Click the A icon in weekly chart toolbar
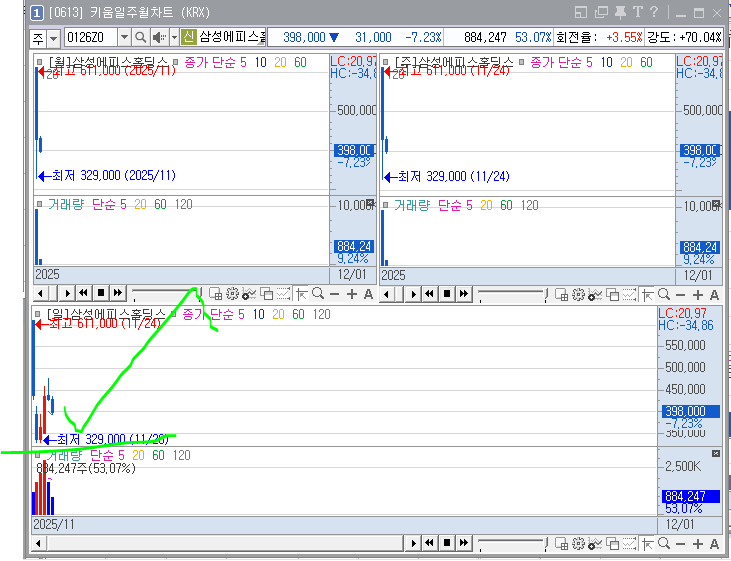This screenshot has width=731, height=561. [x=714, y=295]
